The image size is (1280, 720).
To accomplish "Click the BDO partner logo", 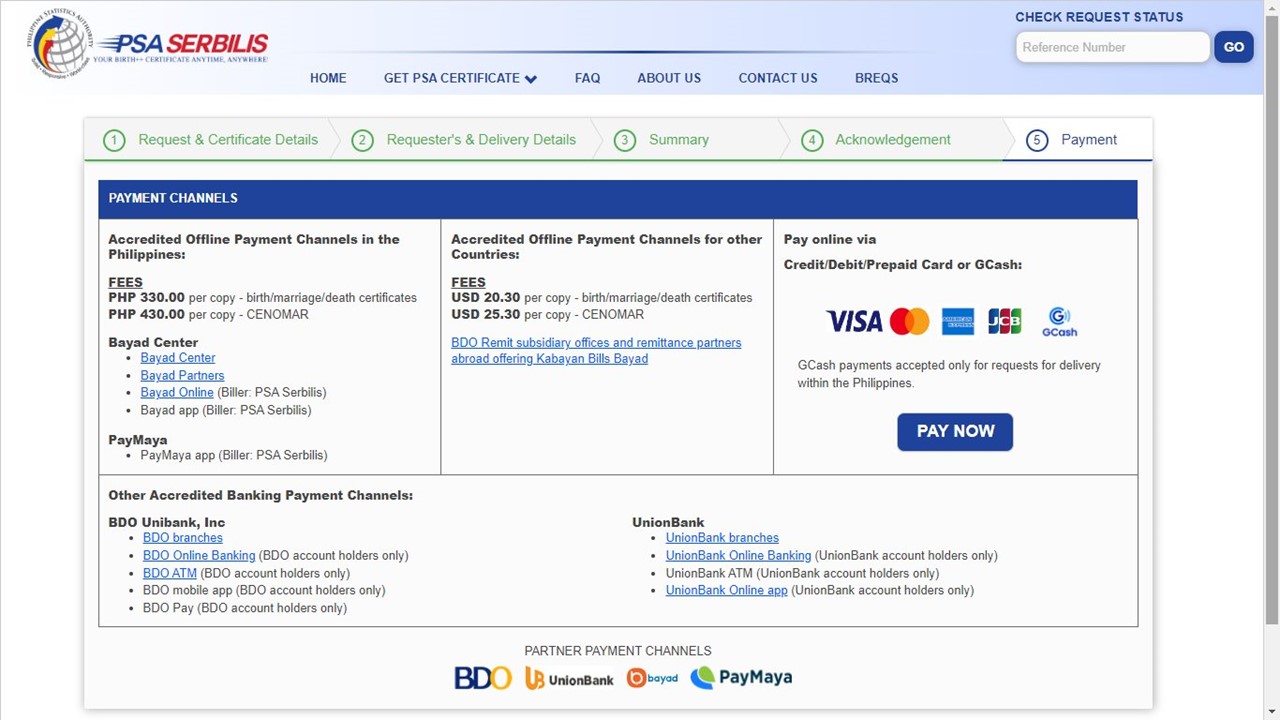I will (483, 678).
